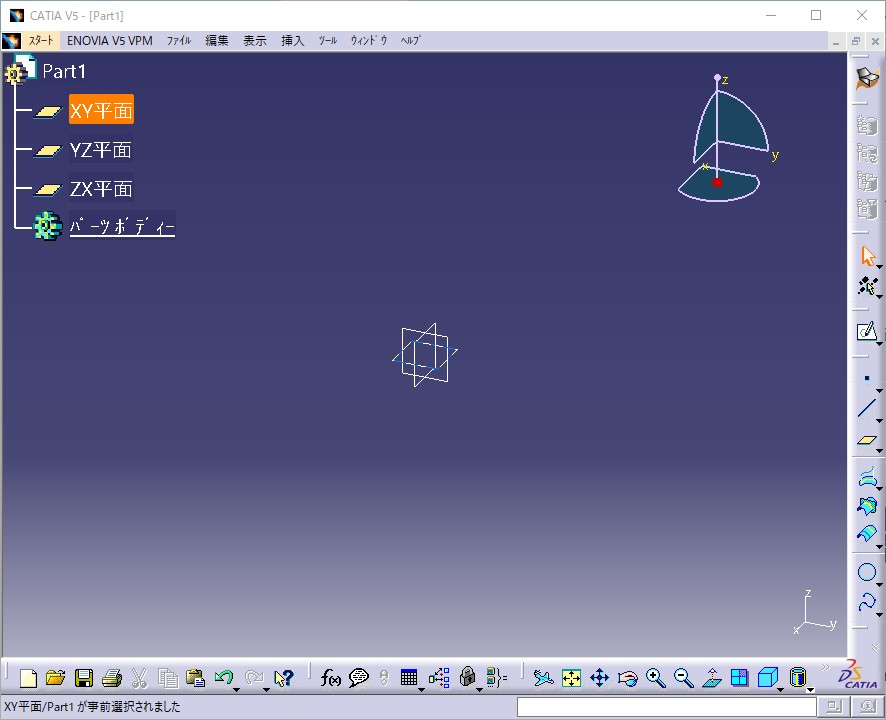Click the Copy icon
Screen dimensions: 886x720
(x=168, y=678)
